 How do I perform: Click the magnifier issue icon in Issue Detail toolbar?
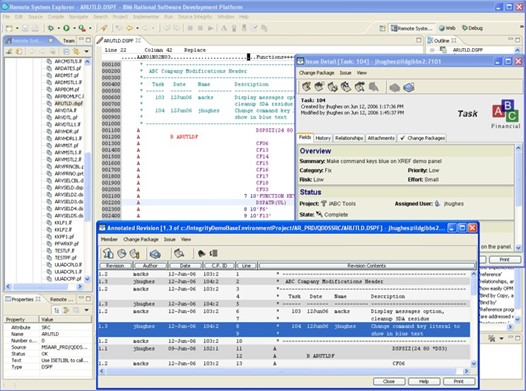360,87
